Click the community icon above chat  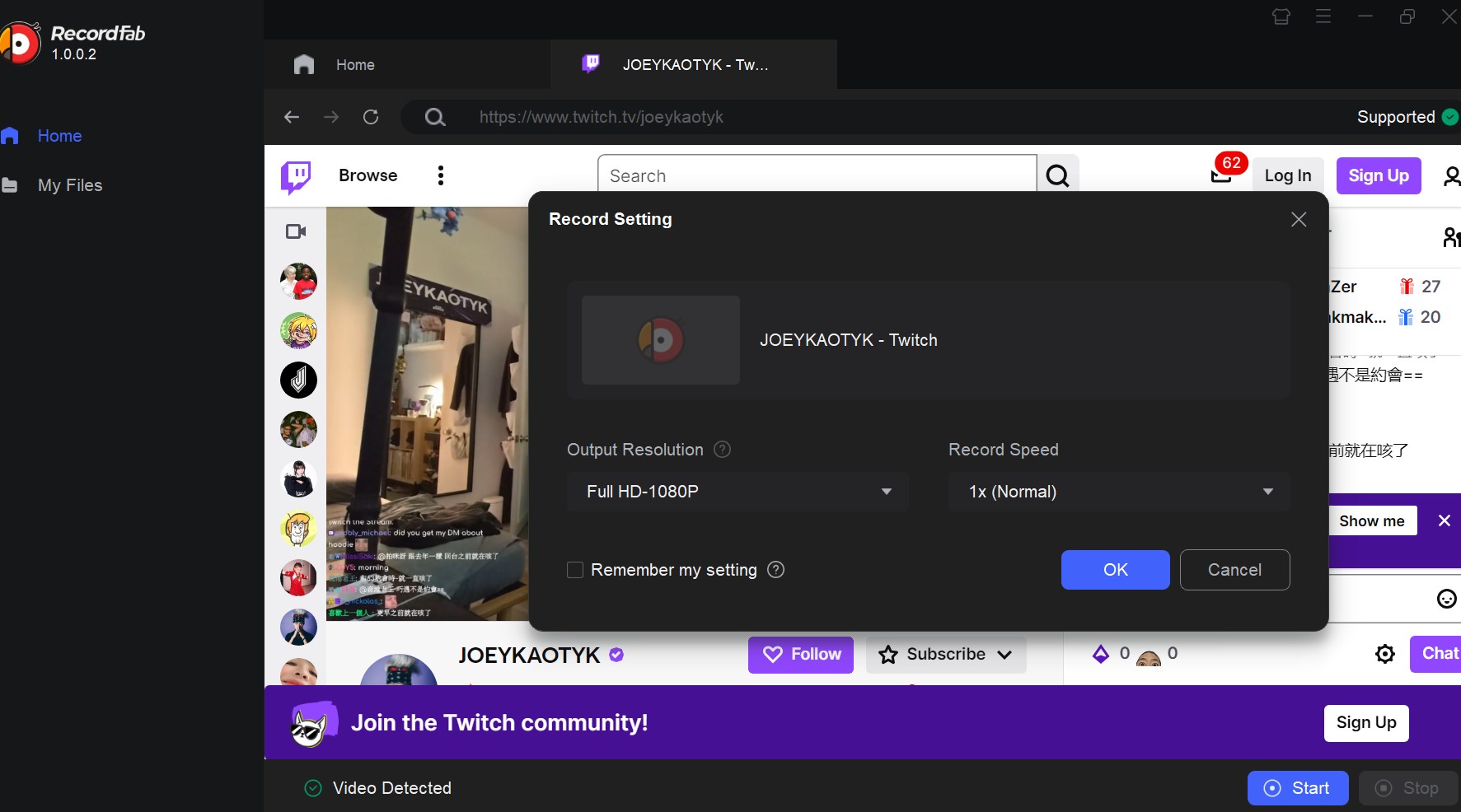pos(1451,237)
